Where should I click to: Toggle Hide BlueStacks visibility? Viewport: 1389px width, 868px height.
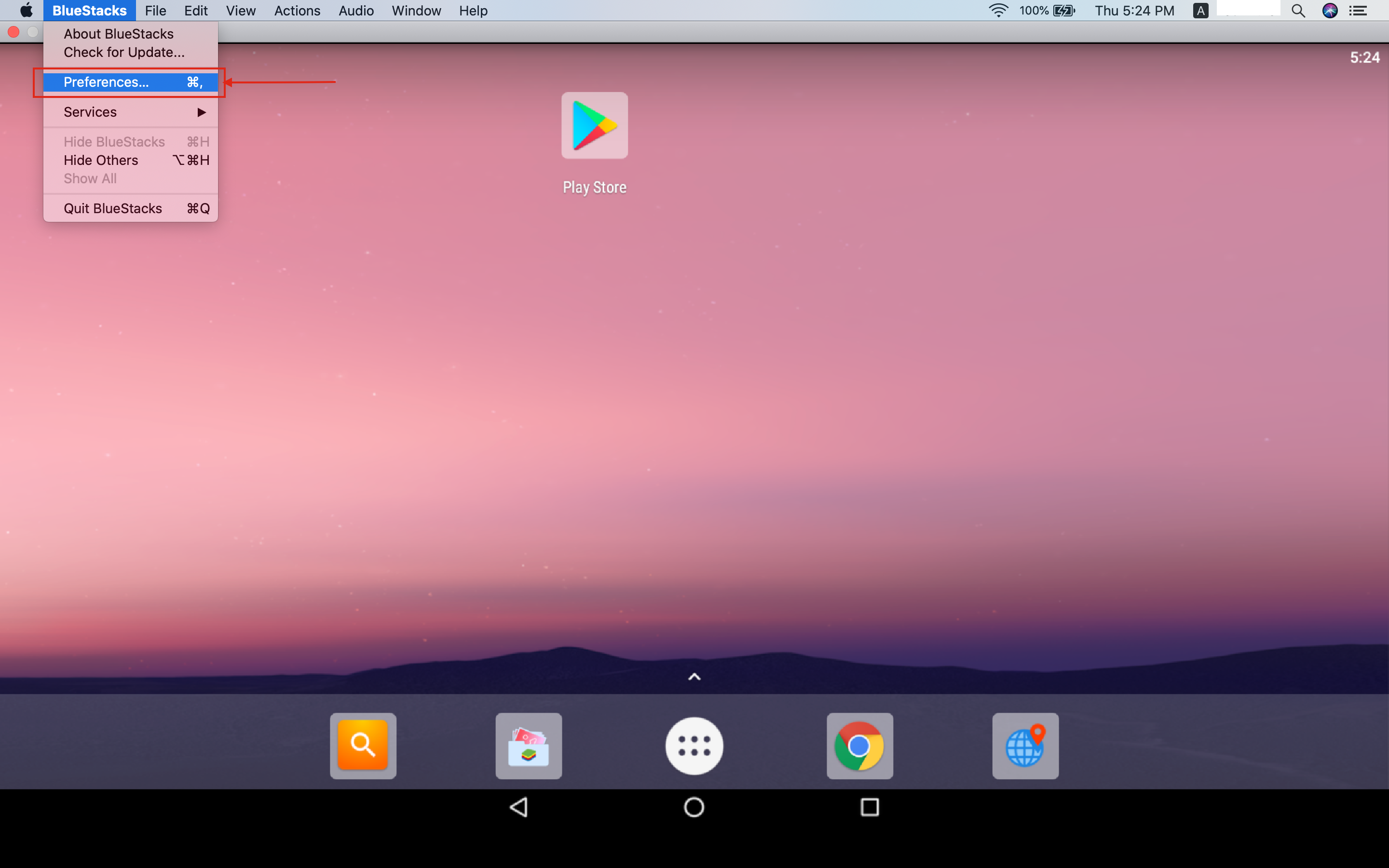coord(114,141)
